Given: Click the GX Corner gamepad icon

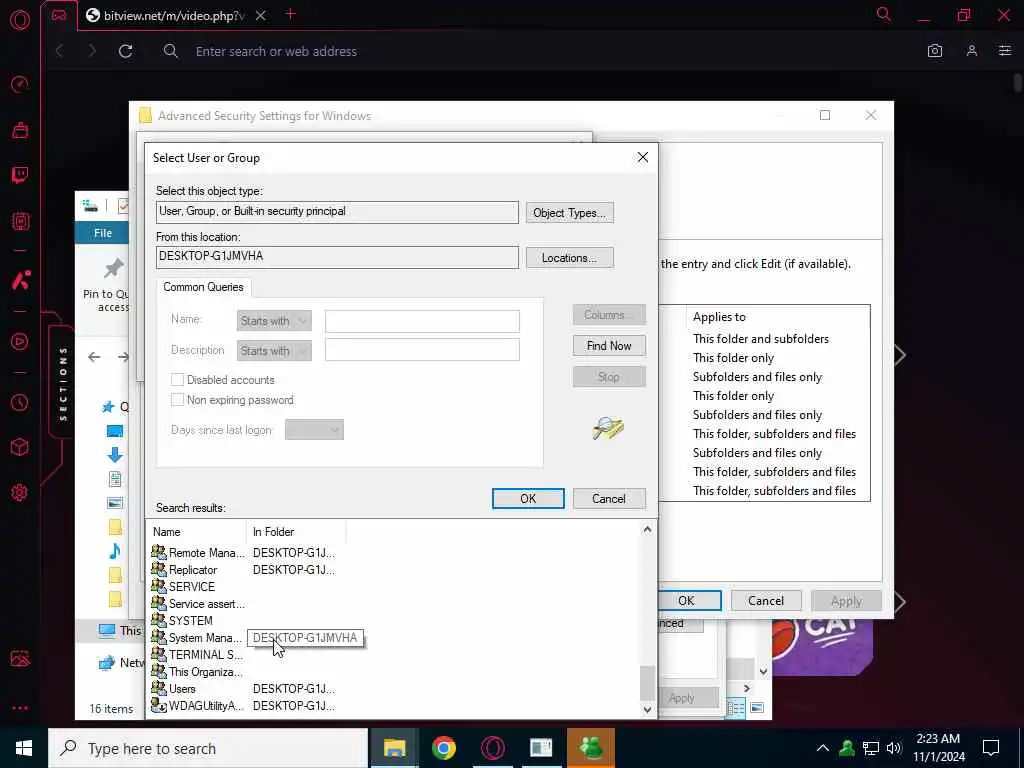Looking at the screenshot, I should point(59,15).
